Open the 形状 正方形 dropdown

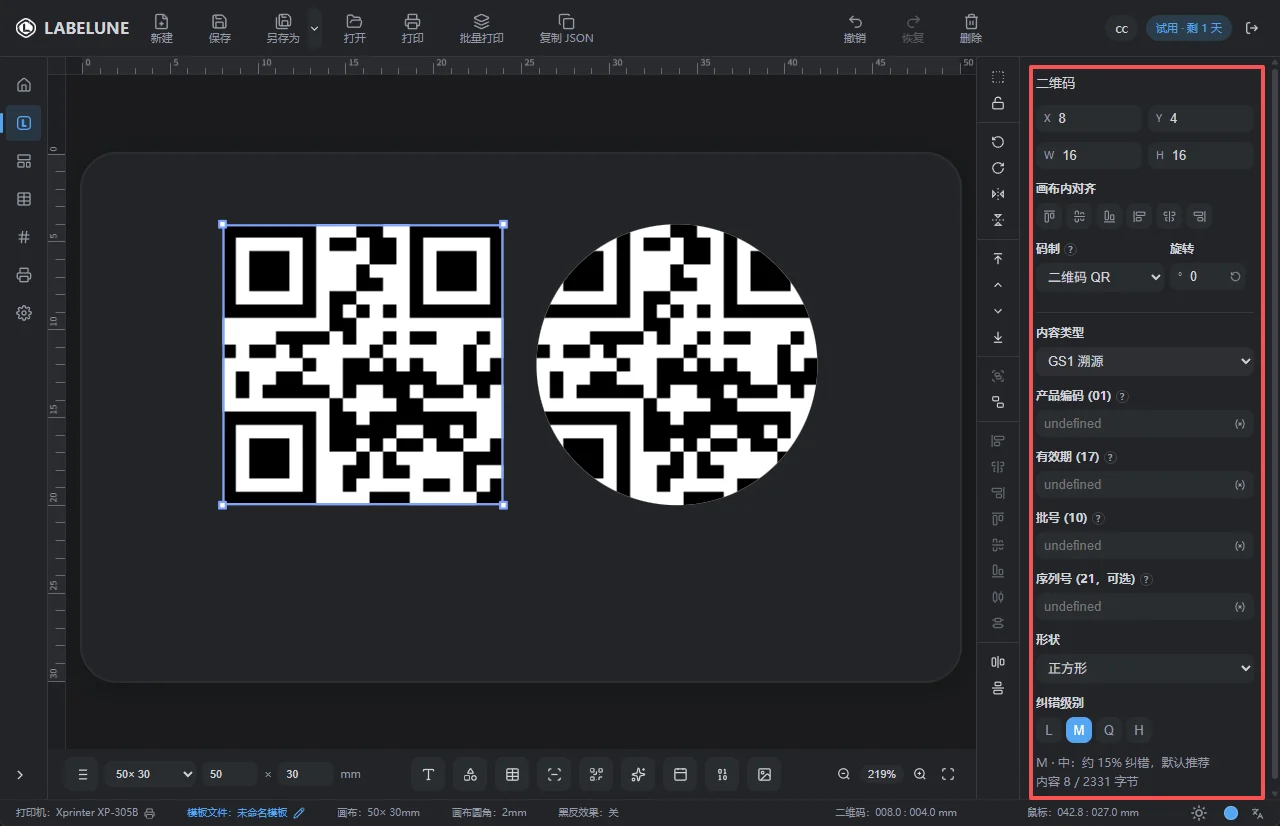pyautogui.click(x=1145, y=668)
